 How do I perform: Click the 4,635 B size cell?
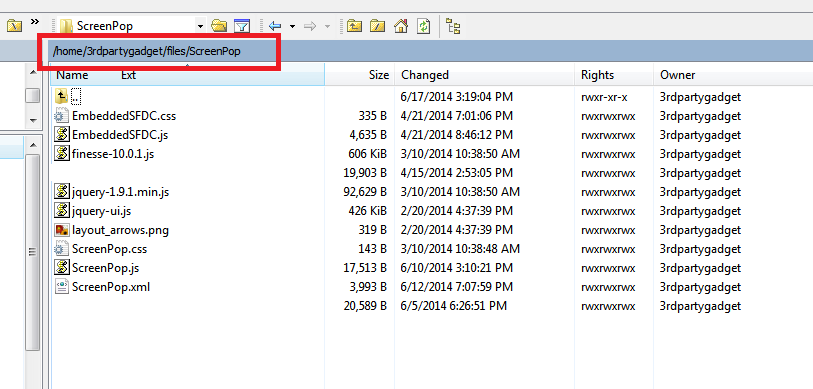[368, 135]
